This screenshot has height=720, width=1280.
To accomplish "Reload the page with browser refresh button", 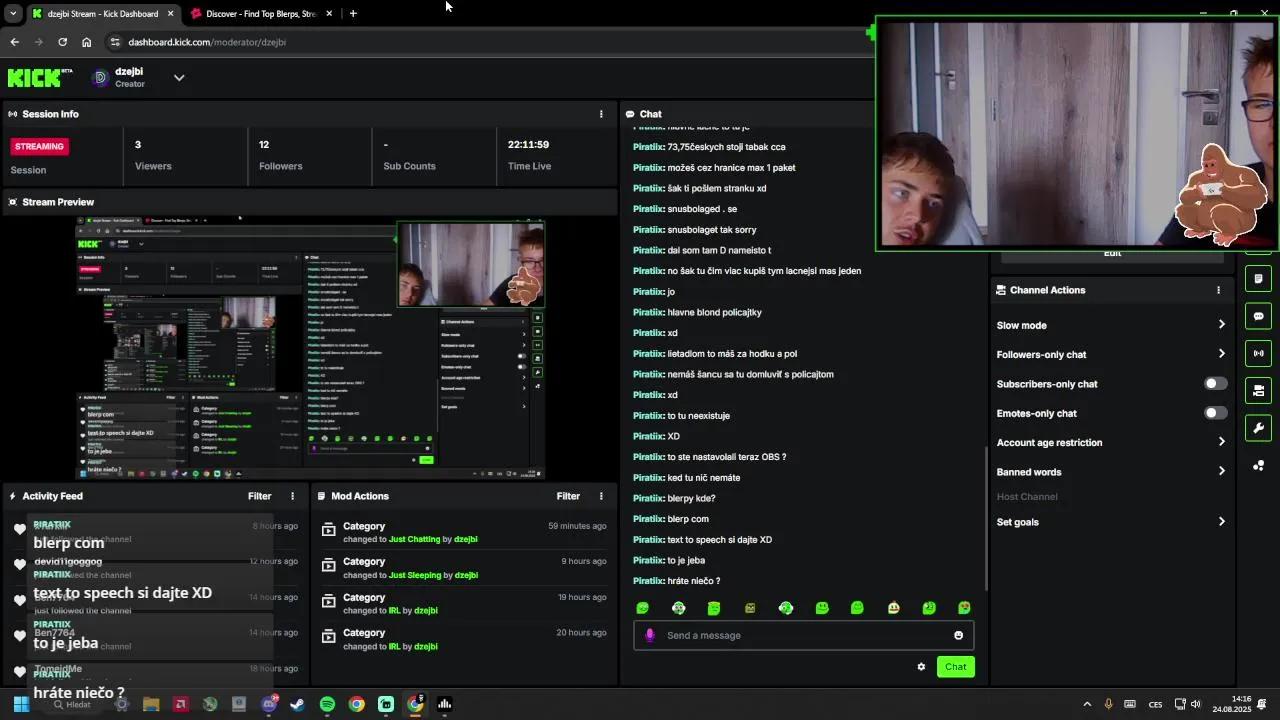I will click(62, 42).
